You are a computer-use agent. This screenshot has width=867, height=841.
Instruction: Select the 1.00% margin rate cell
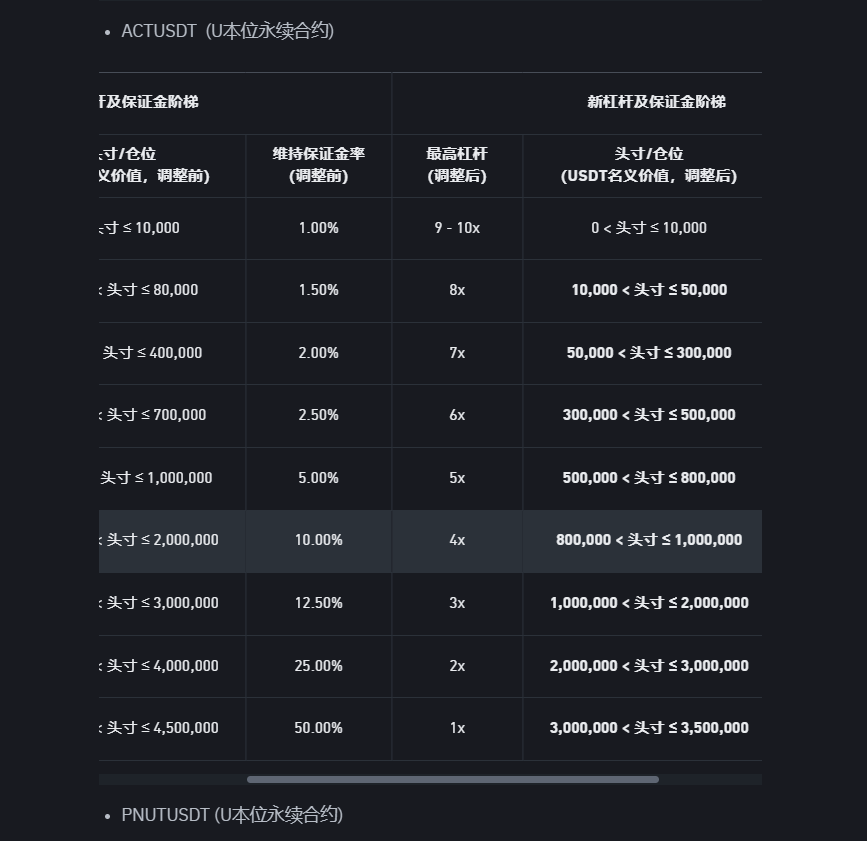click(x=318, y=228)
